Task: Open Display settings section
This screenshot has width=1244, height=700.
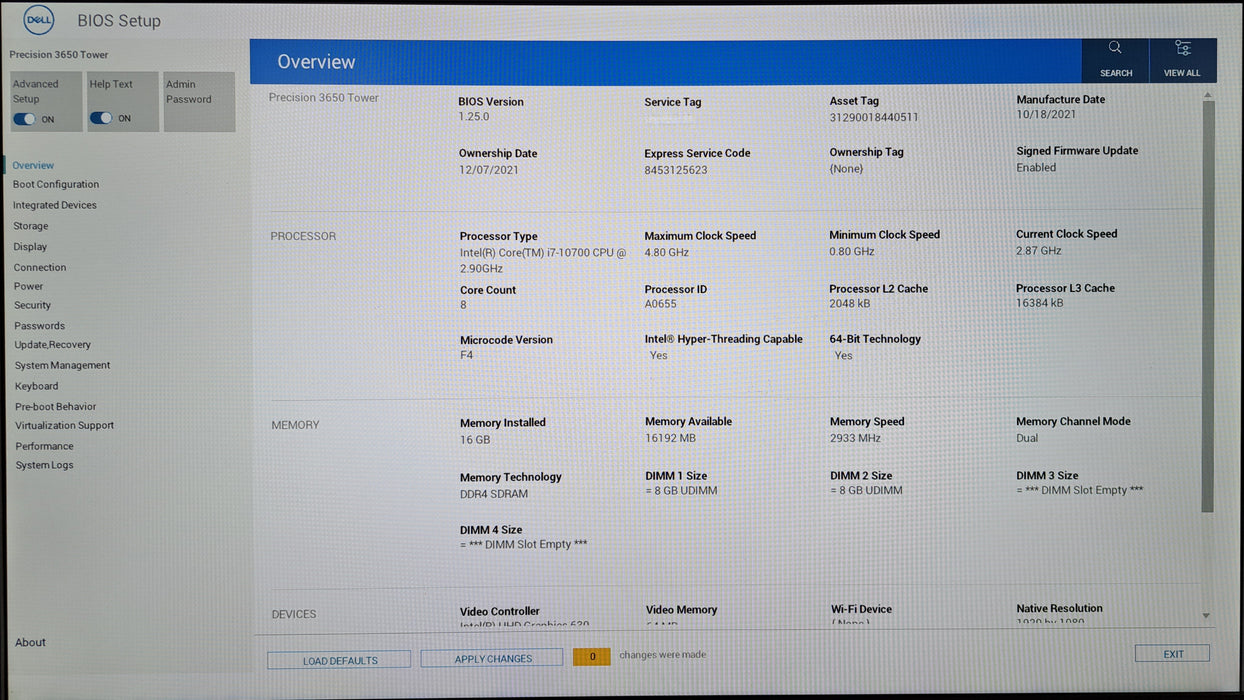Action: click(x=31, y=246)
